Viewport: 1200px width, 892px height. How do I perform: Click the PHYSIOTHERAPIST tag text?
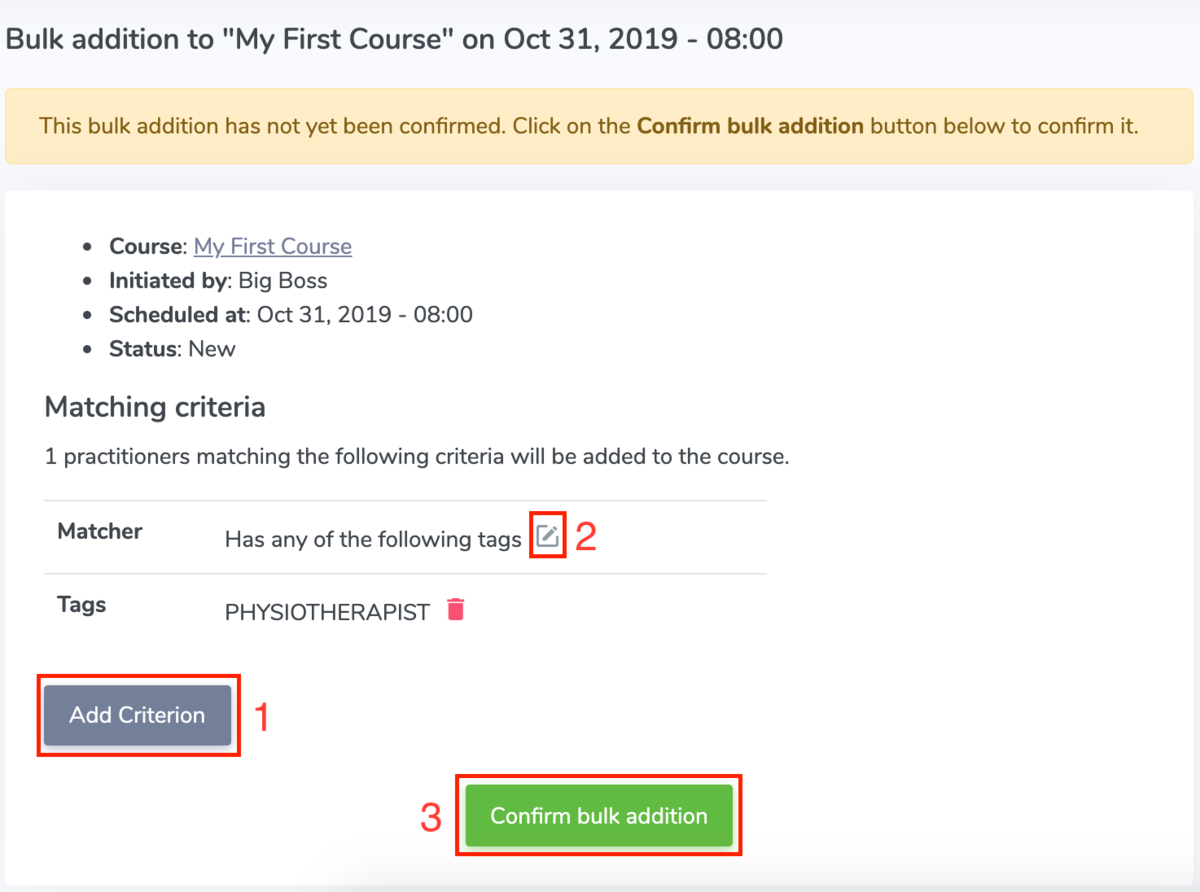[327, 612]
